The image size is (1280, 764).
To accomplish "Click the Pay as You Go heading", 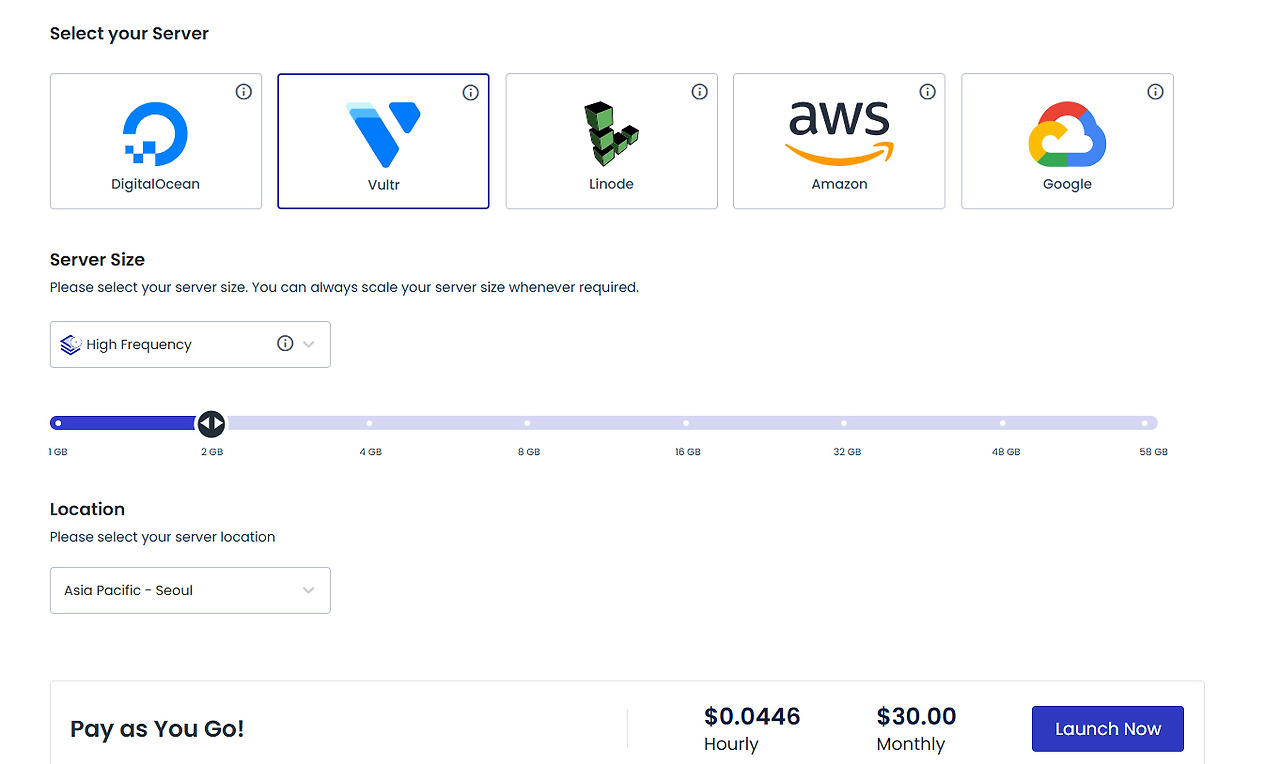I will coord(156,728).
